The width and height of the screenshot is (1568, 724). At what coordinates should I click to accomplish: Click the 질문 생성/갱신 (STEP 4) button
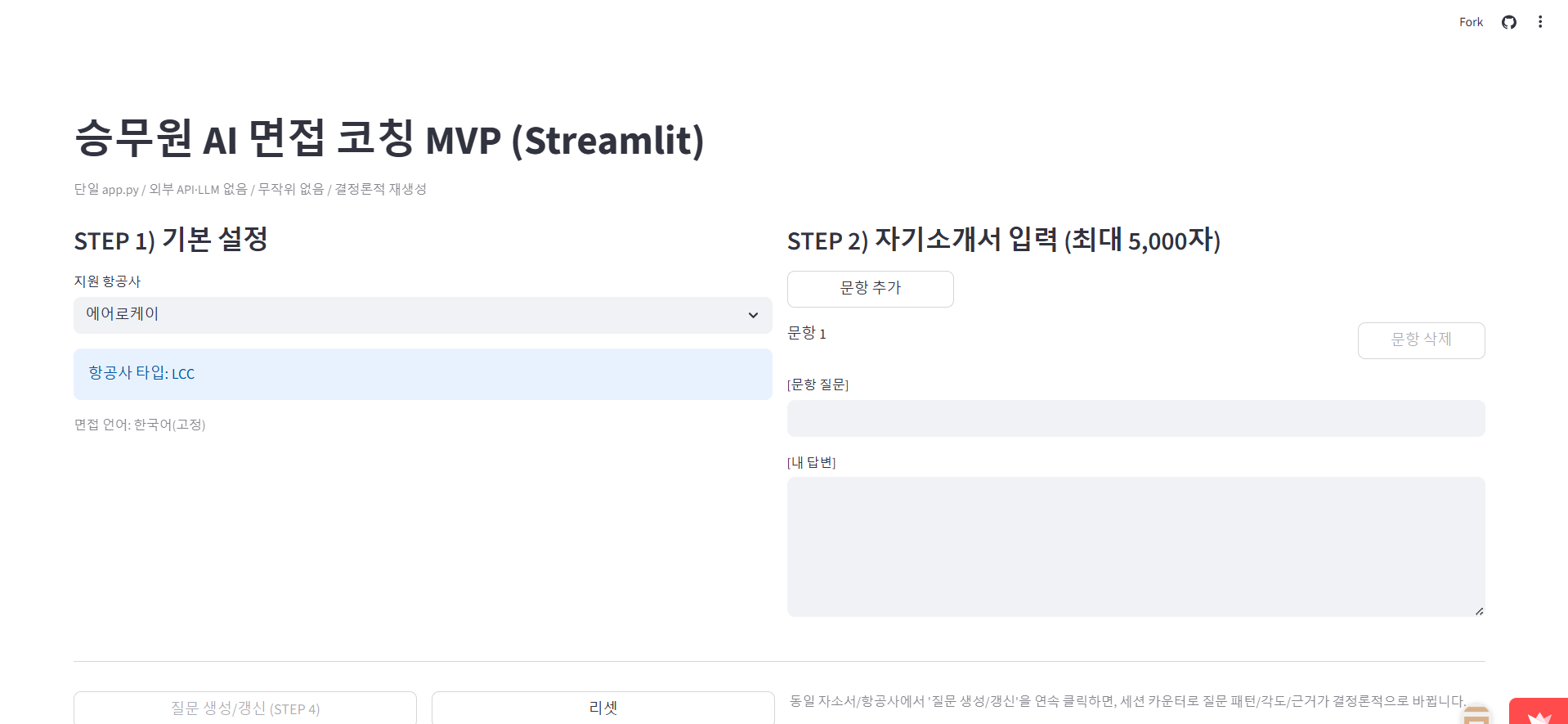[245, 708]
